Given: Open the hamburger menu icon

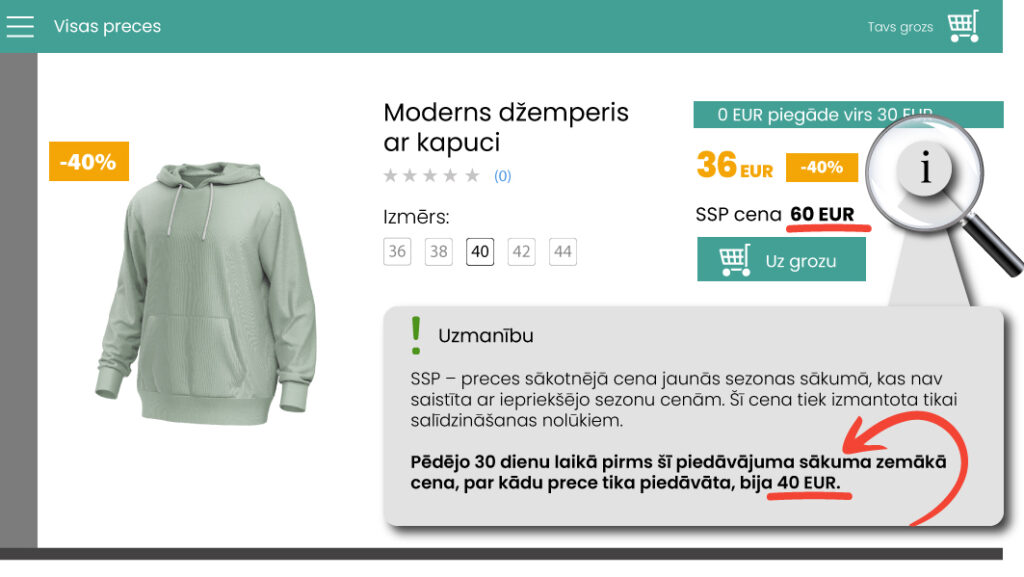Looking at the screenshot, I should pyautogui.click(x=20, y=26).
